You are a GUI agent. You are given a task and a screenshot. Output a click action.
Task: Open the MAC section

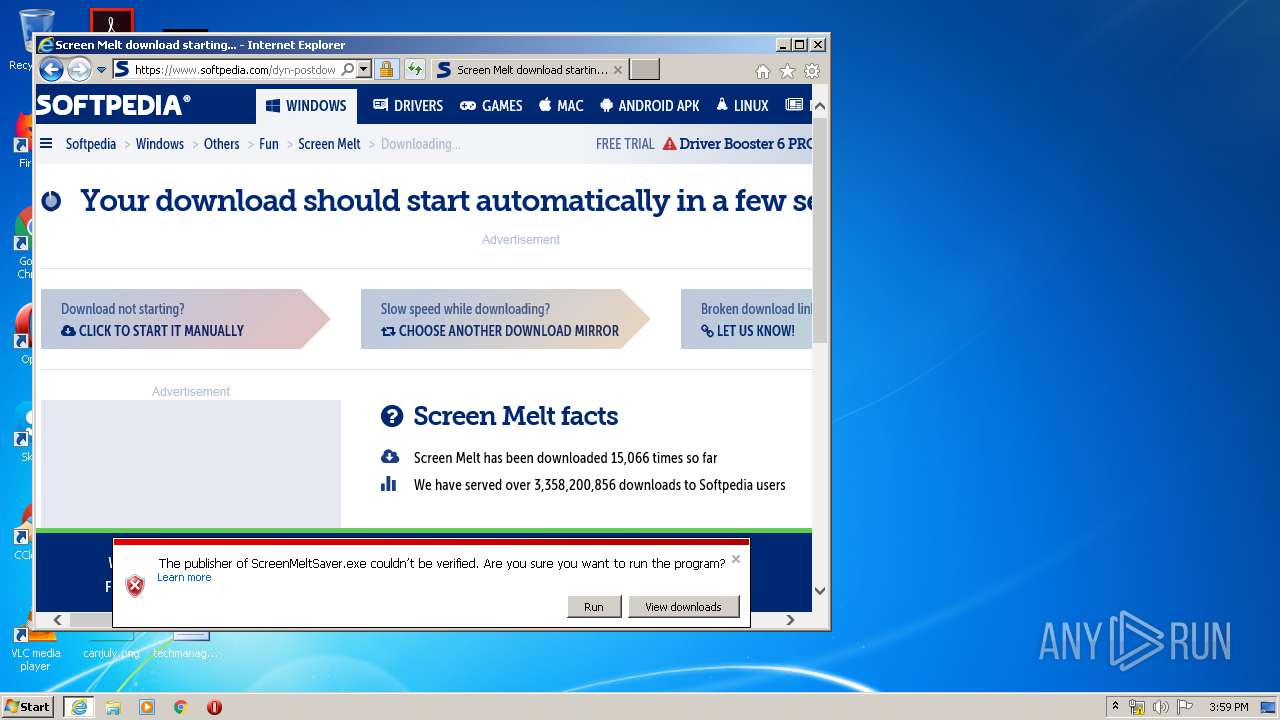[x=561, y=106]
